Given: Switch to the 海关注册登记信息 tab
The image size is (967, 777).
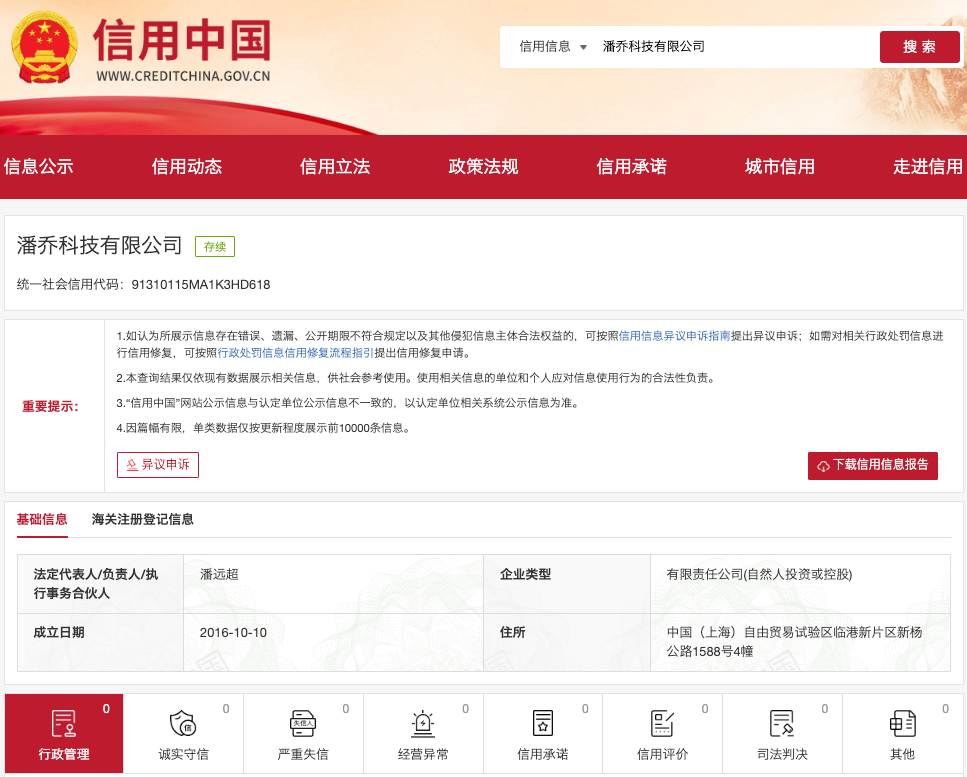Looking at the screenshot, I should (143, 519).
